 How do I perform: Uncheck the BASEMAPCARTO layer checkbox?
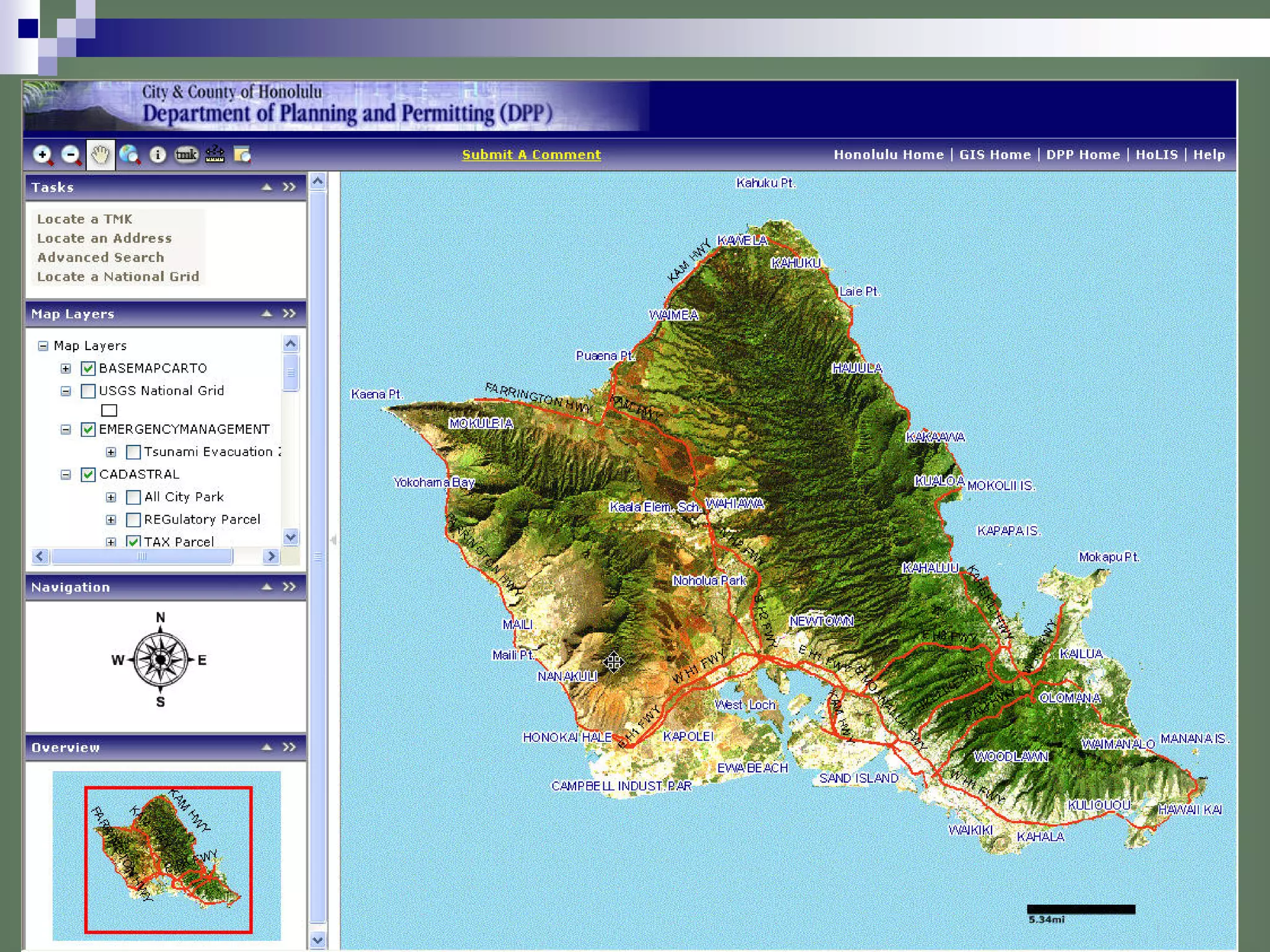pyautogui.click(x=88, y=369)
